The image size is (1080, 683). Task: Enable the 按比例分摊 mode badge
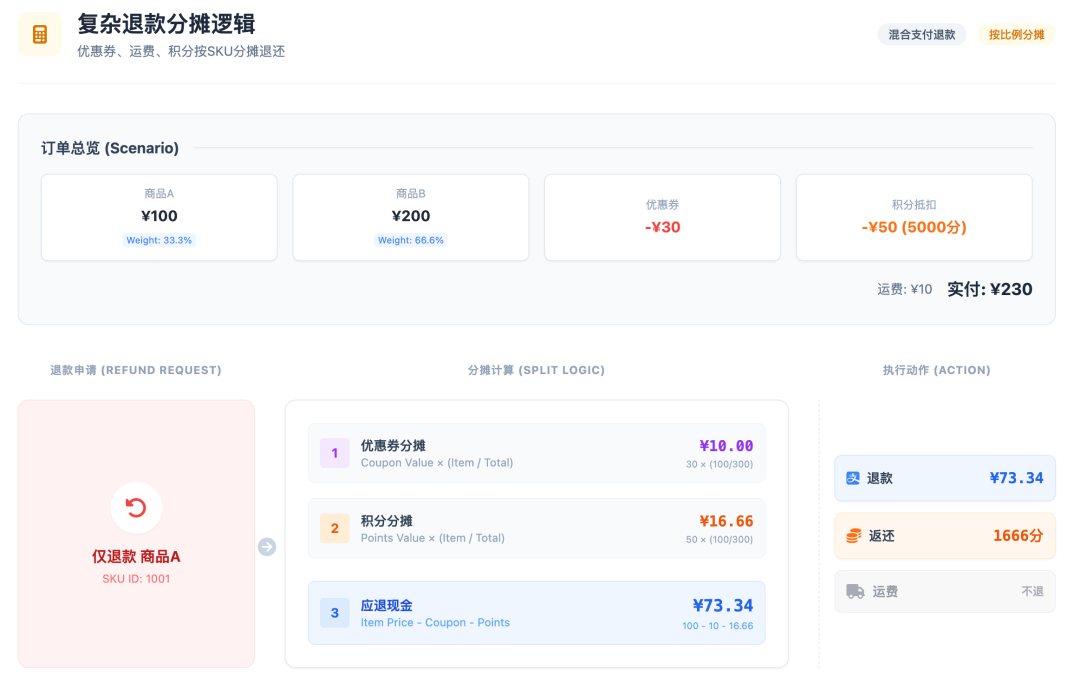click(x=1016, y=33)
